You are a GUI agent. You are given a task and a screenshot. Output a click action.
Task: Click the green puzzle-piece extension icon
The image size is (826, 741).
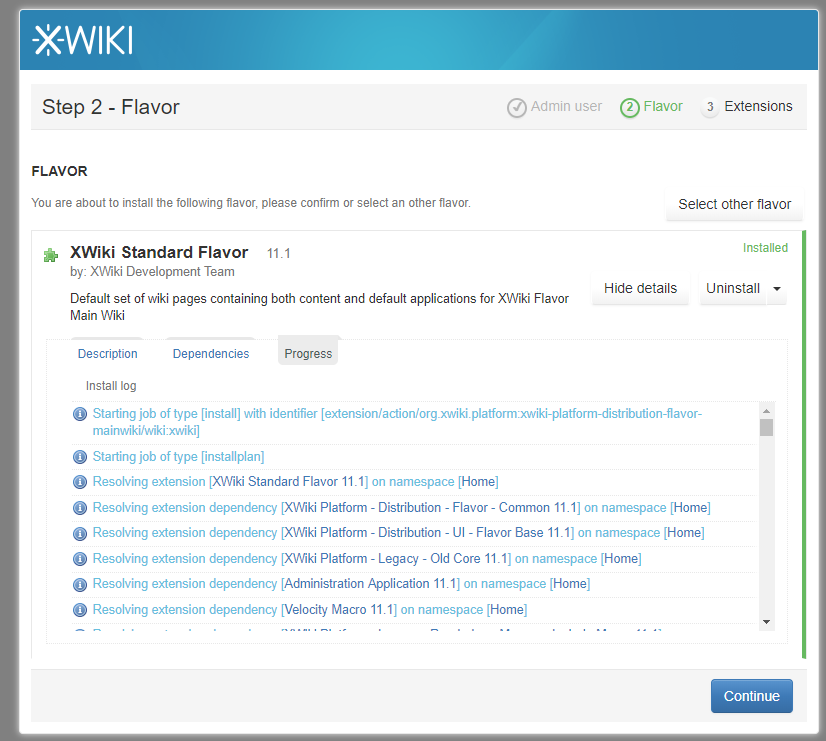click(51, 255)
